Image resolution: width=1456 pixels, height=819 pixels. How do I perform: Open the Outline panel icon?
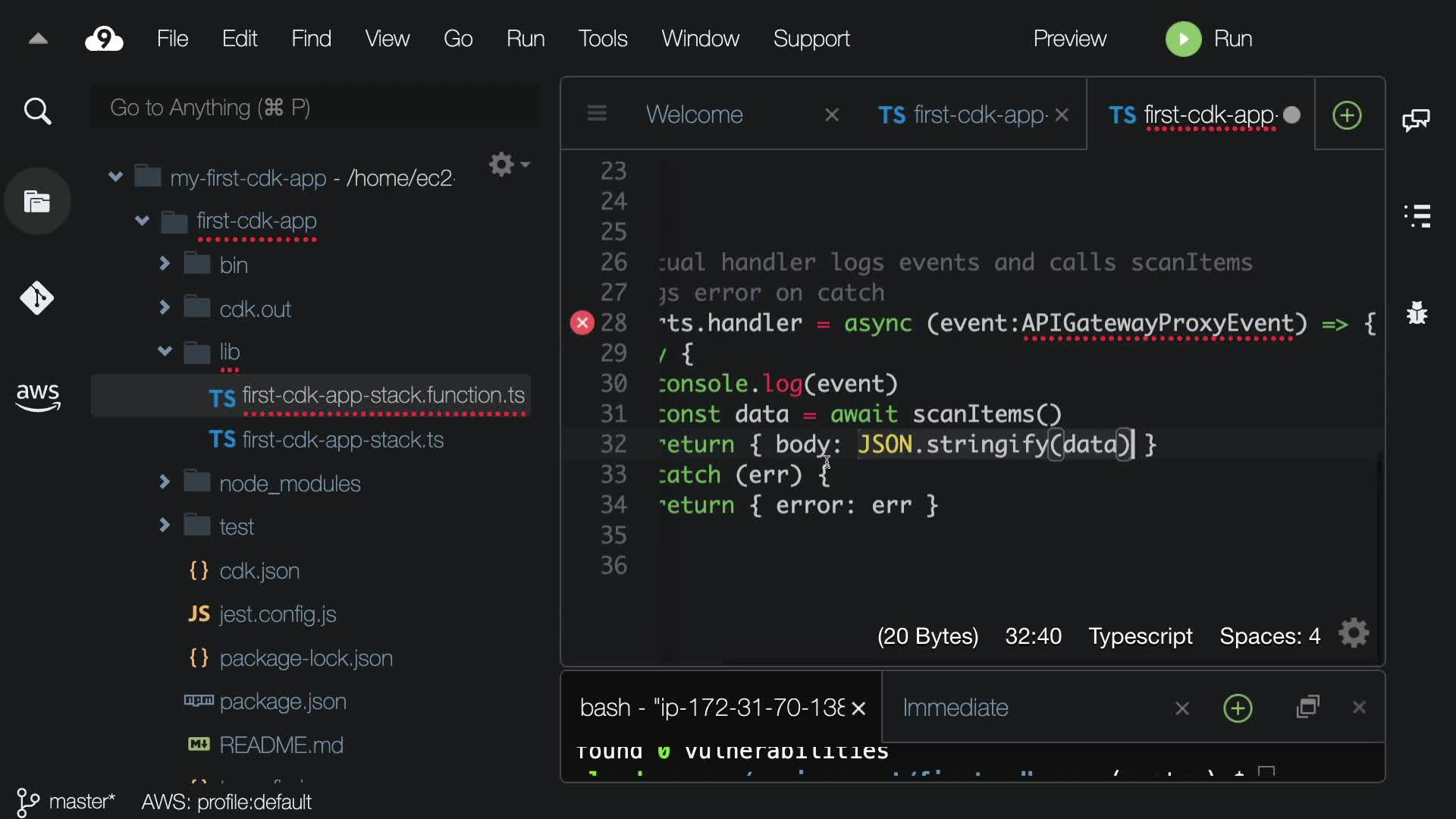click(1417, 215)
